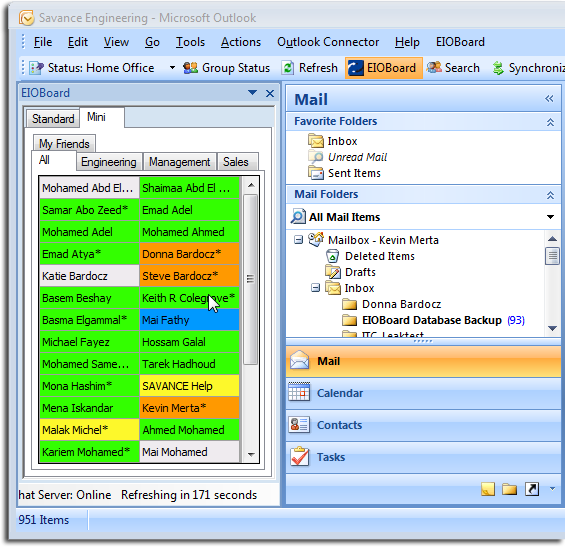
Task: Collapse the Mail navigation pane
Action: pos(549,99)
